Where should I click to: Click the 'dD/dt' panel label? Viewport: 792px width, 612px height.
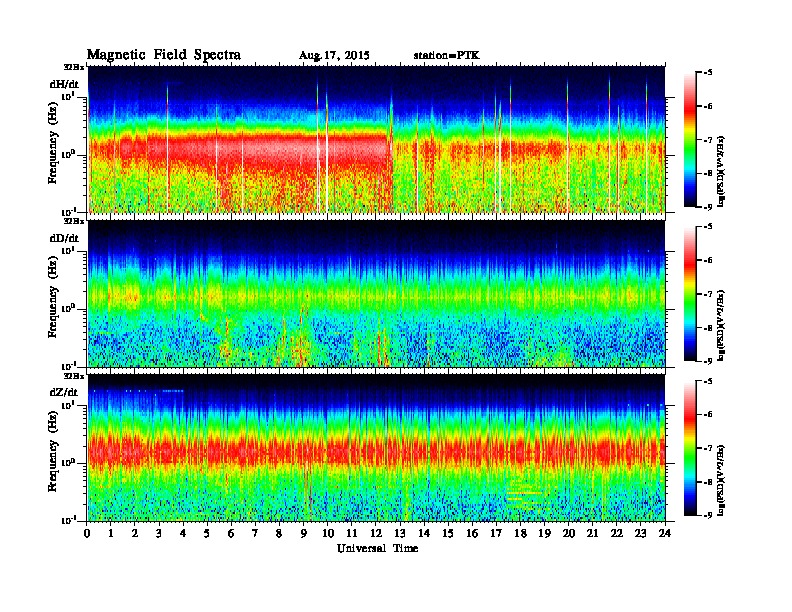[x=64, y=238]
